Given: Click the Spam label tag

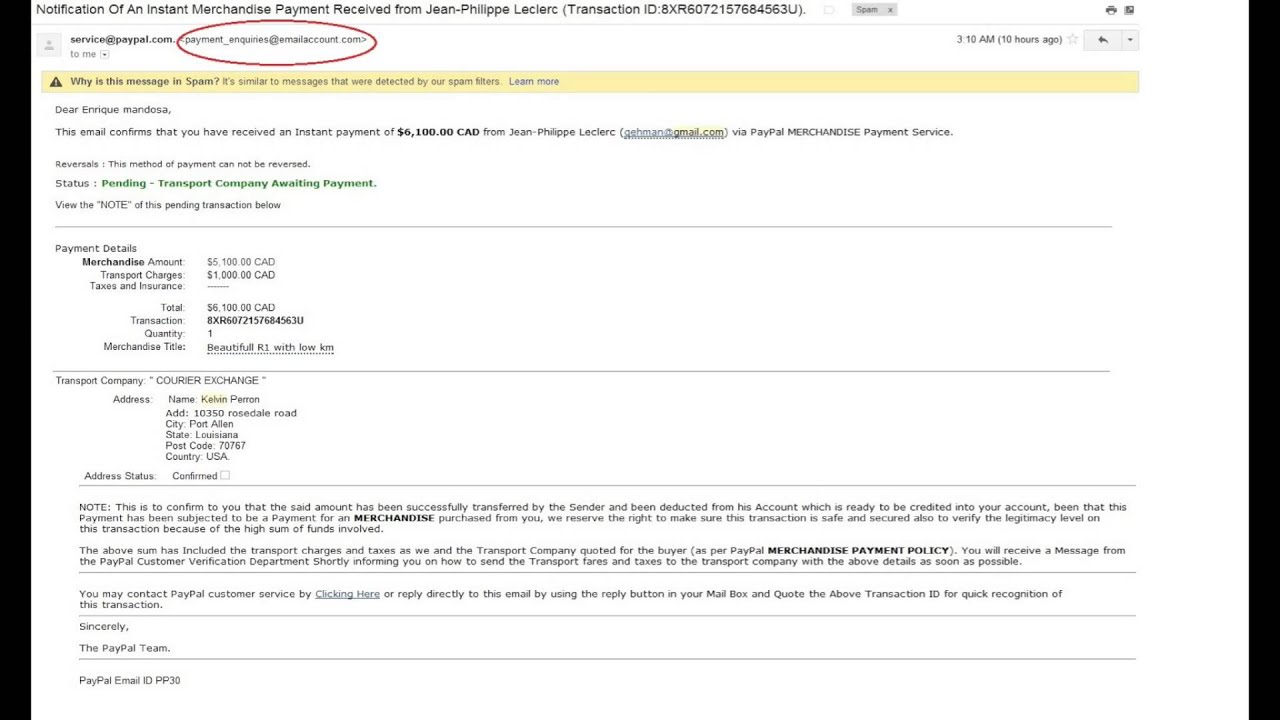Looking at the screenshot, I should click(x=867, y=10).
